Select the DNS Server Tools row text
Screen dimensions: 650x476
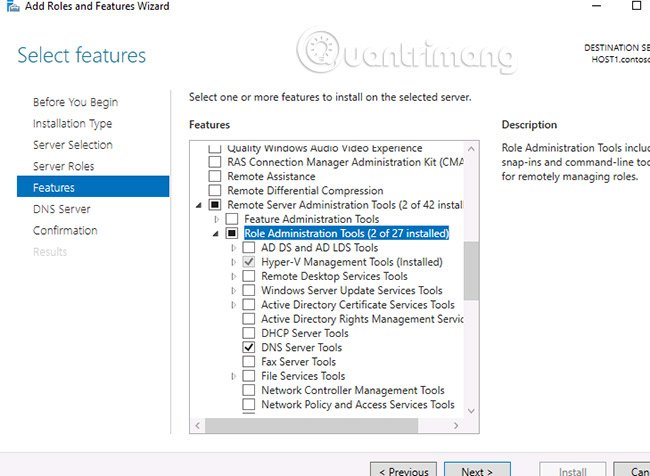tap(301, 347)
